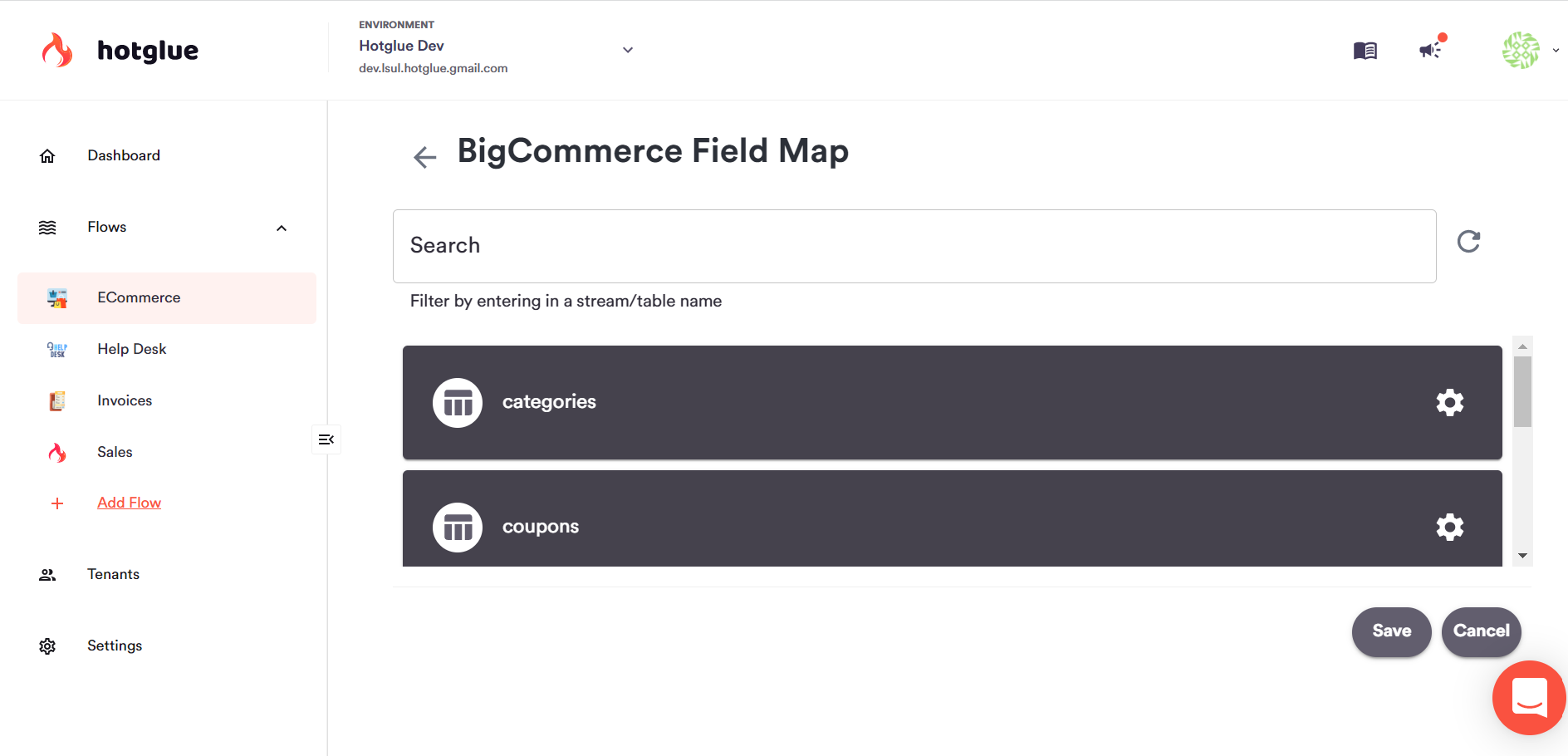Open announcements megaphone icon
Image resolution: width=1568 pixels, height=756 pixels.
pyautogui.click(x=1431, y=50)
